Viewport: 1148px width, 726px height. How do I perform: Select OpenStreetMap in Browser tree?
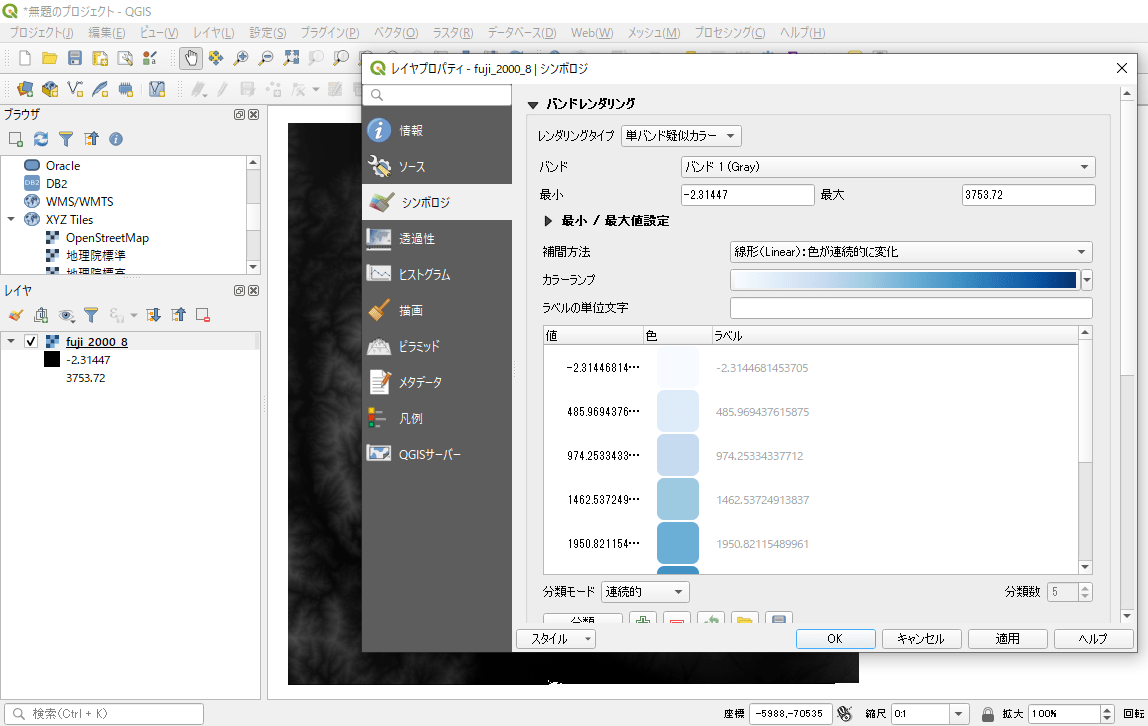107,238
